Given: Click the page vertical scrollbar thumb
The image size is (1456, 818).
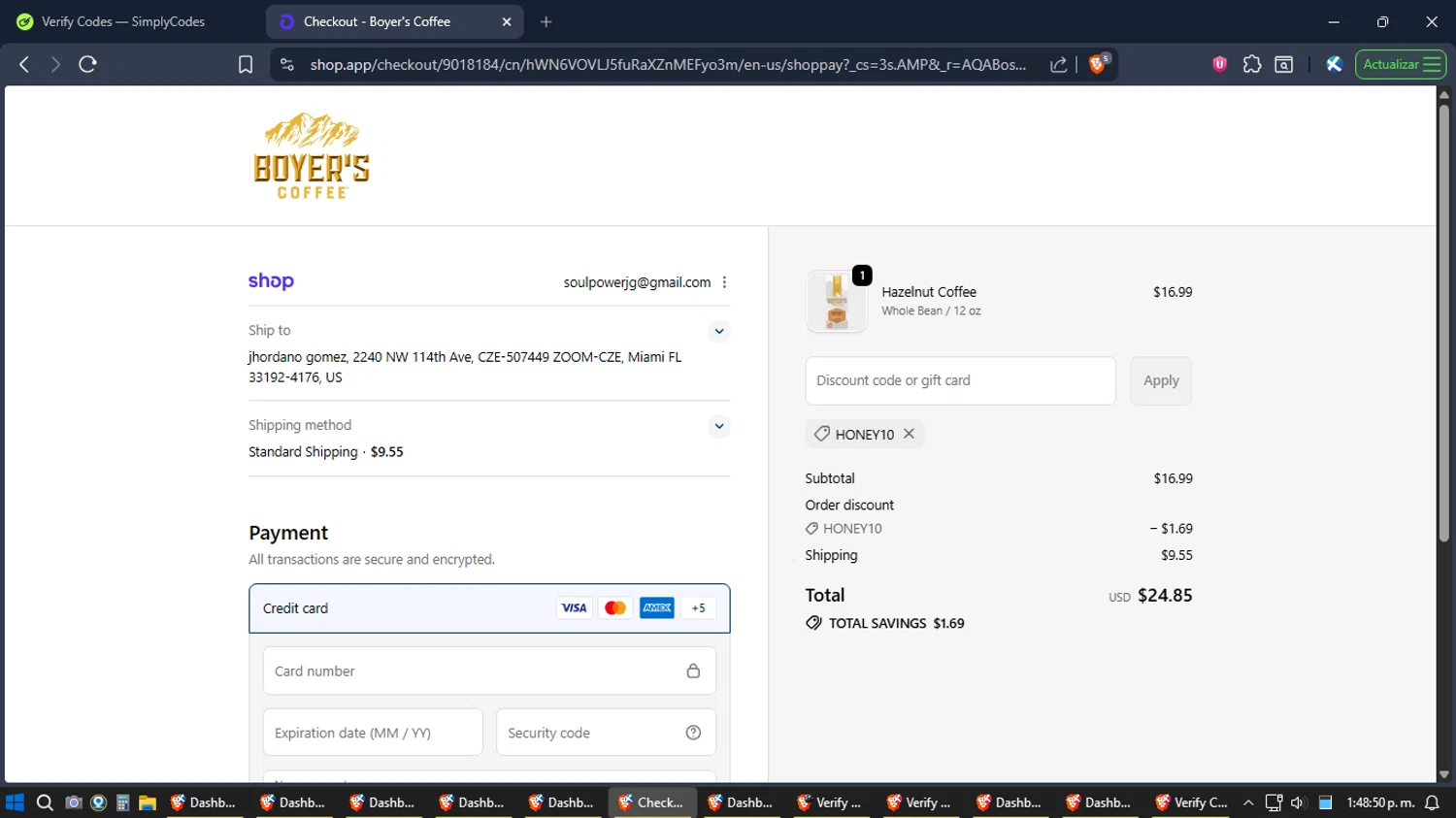Looking at the screenshot, I should coord(1444,321).
